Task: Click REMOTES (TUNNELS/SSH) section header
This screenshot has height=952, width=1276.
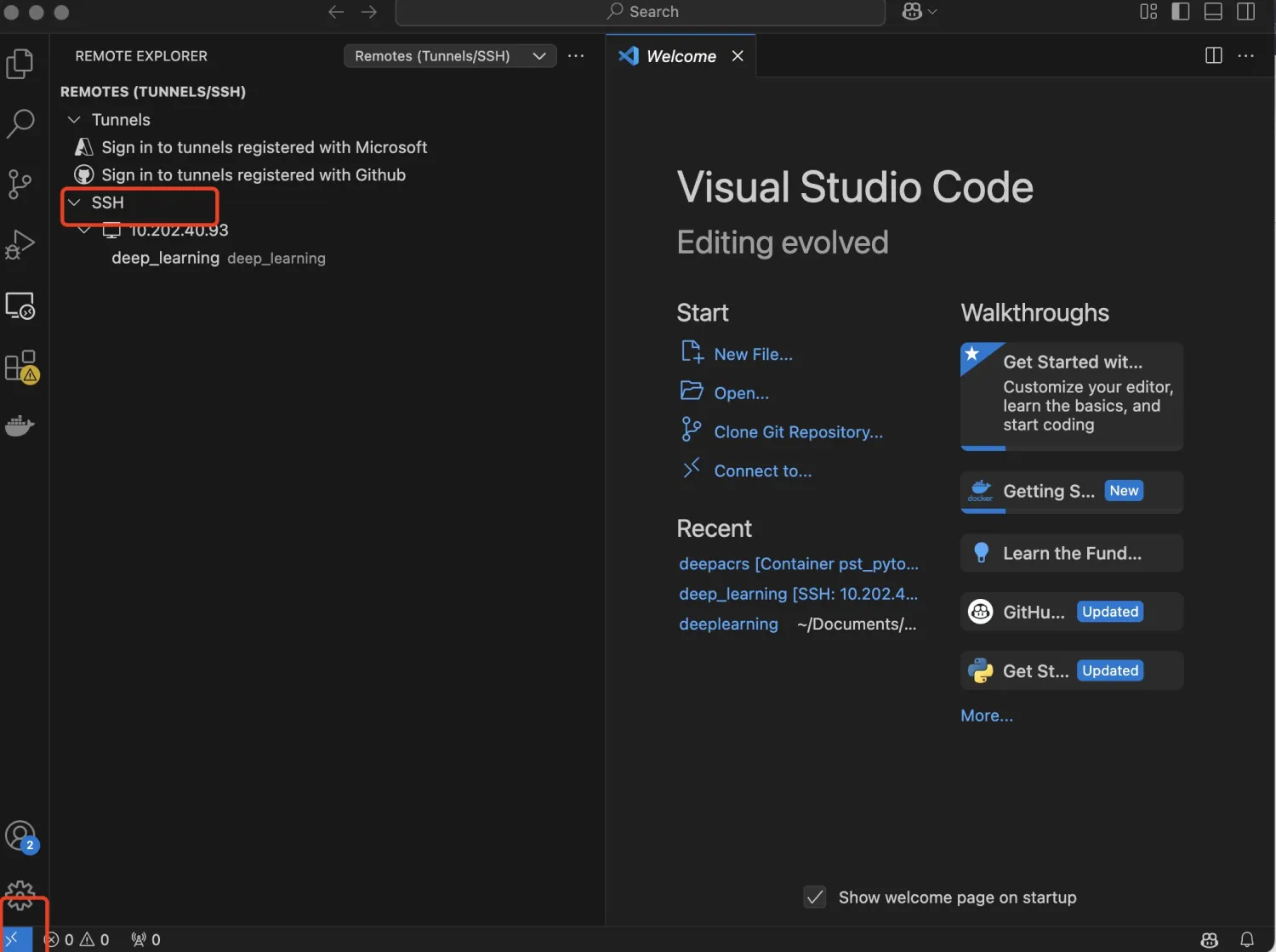Action: 153,91
